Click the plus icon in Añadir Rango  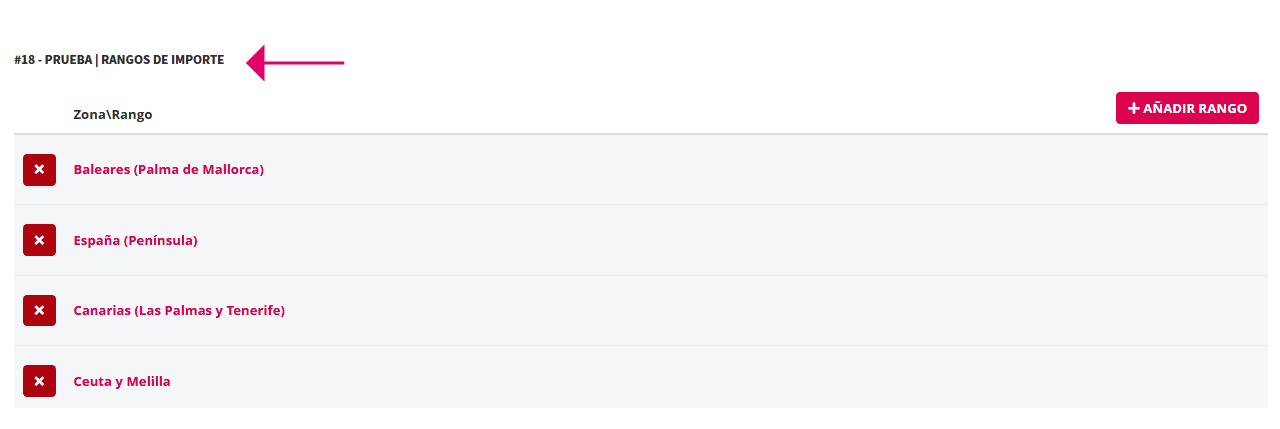(1134, 108)
